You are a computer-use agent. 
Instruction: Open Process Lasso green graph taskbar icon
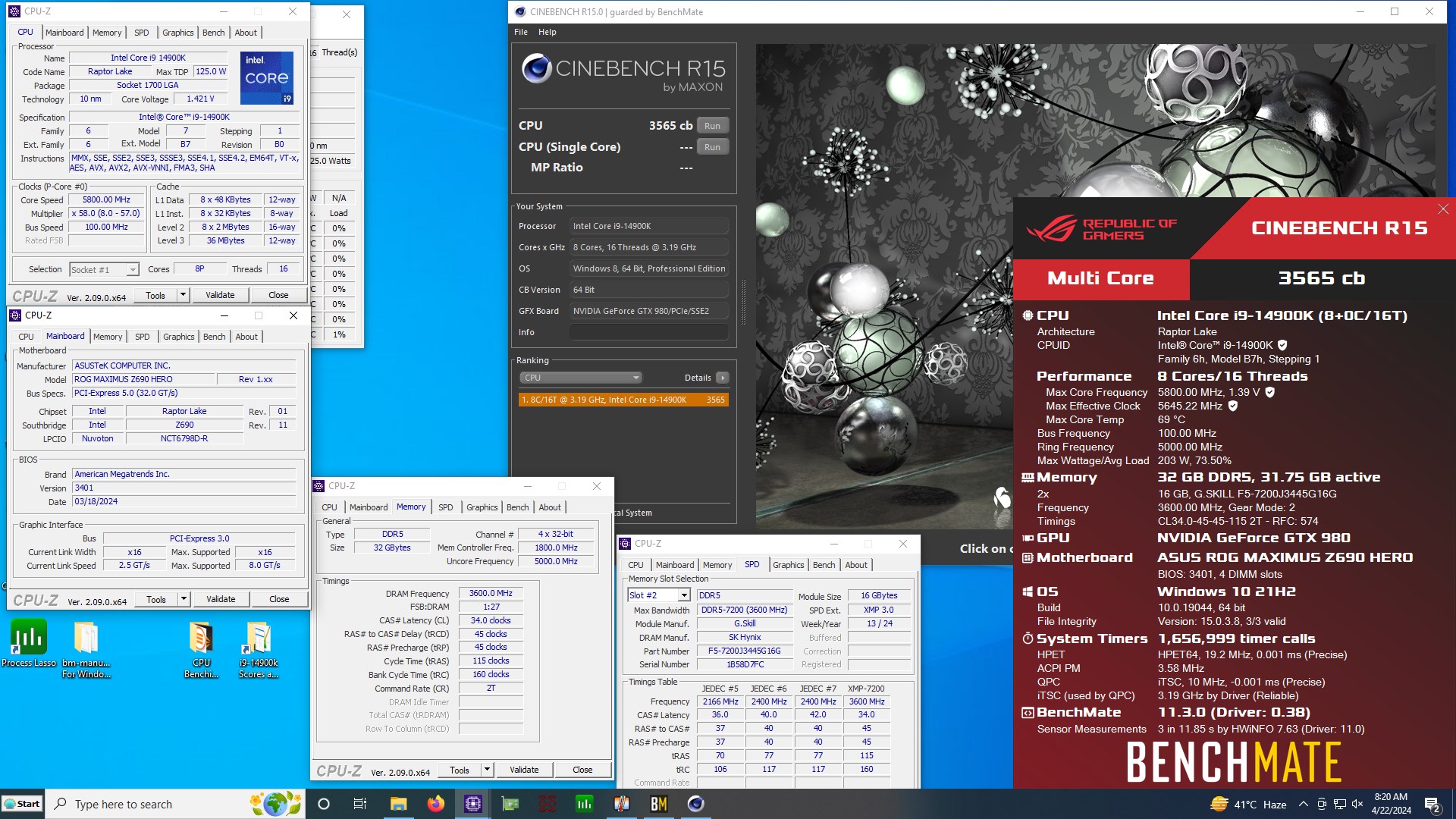coord(585,804)
